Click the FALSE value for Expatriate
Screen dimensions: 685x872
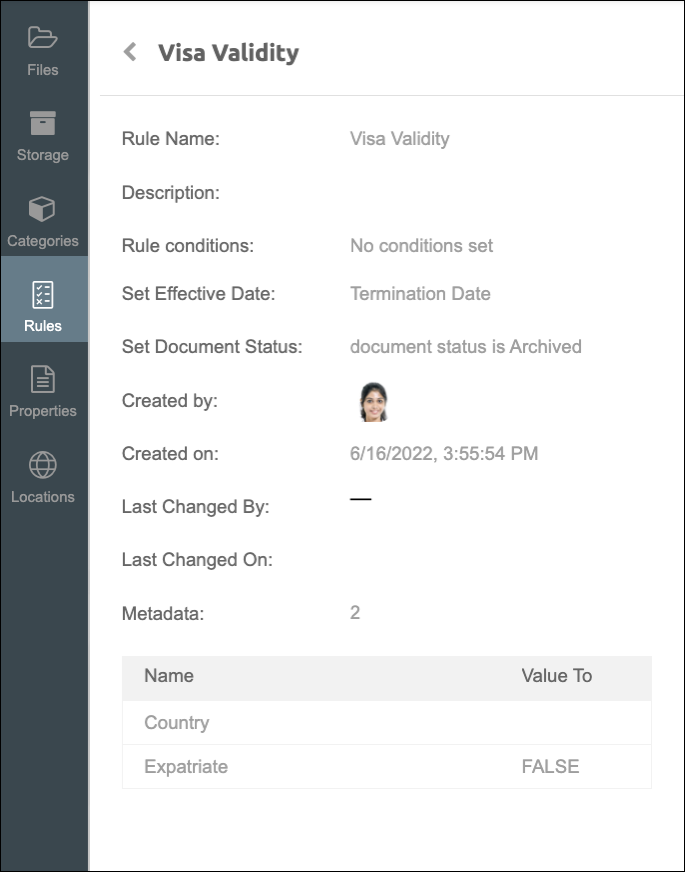click(550, 767)
